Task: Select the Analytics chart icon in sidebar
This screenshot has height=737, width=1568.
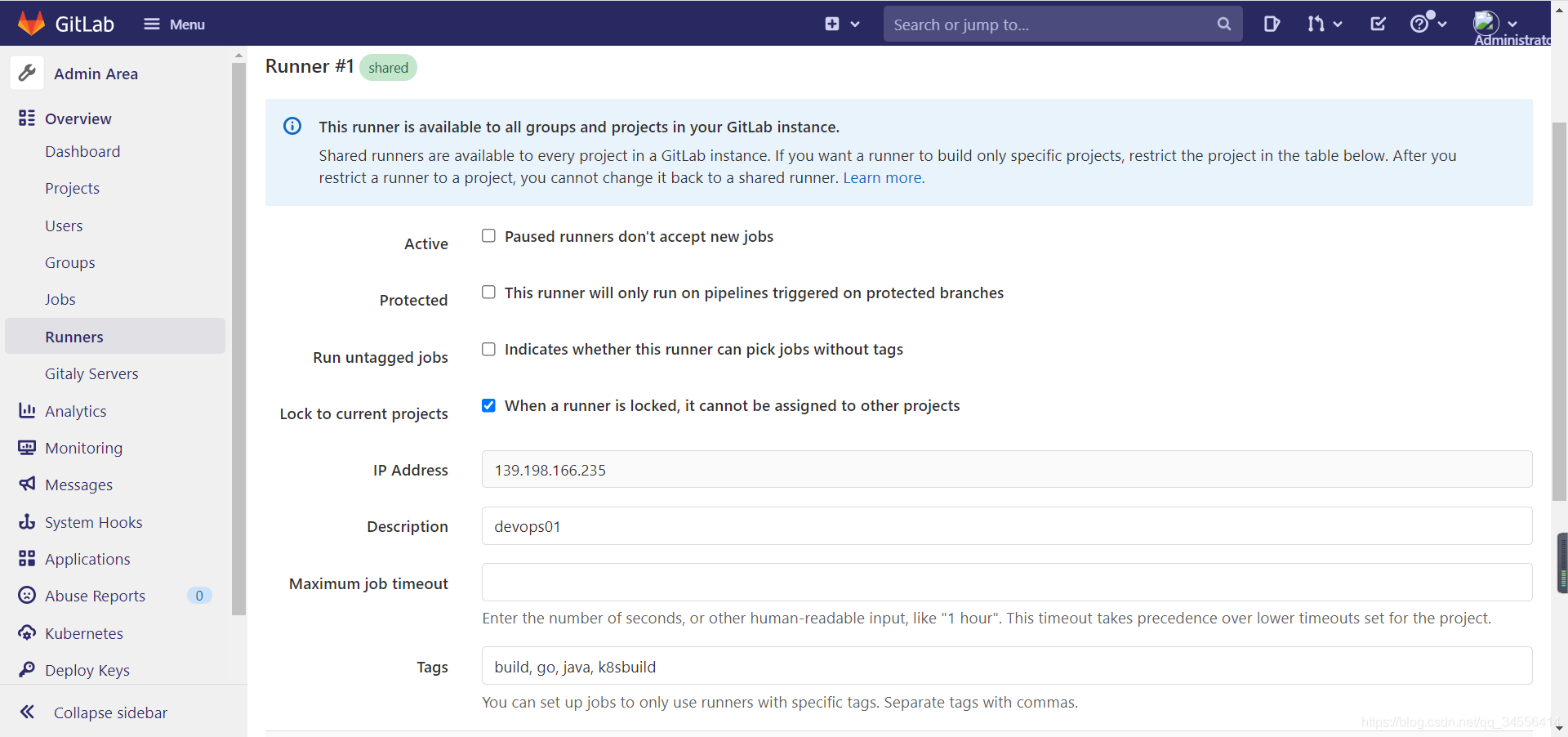Action: point(27,410)
